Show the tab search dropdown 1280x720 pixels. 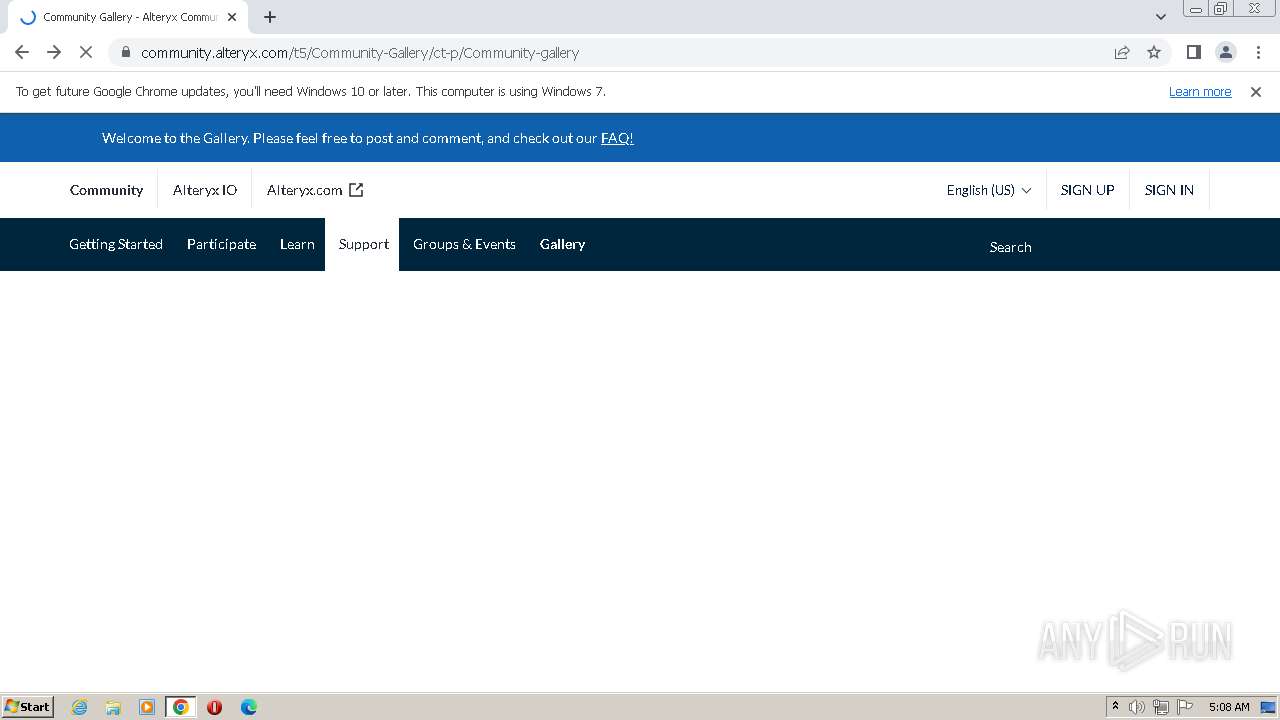pos(1160,17)
